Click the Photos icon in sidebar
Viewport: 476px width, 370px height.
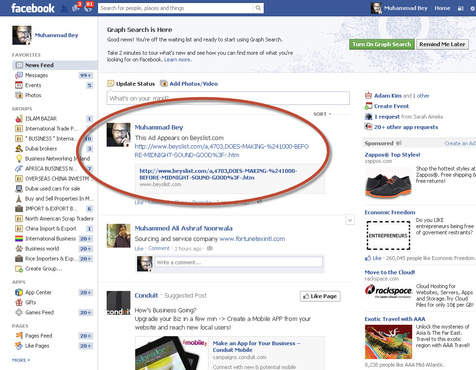coord(19,95)
